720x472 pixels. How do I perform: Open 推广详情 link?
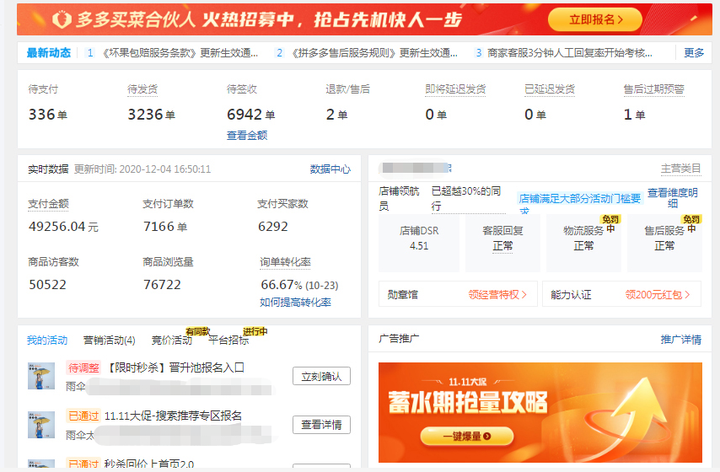pos(681,340)
